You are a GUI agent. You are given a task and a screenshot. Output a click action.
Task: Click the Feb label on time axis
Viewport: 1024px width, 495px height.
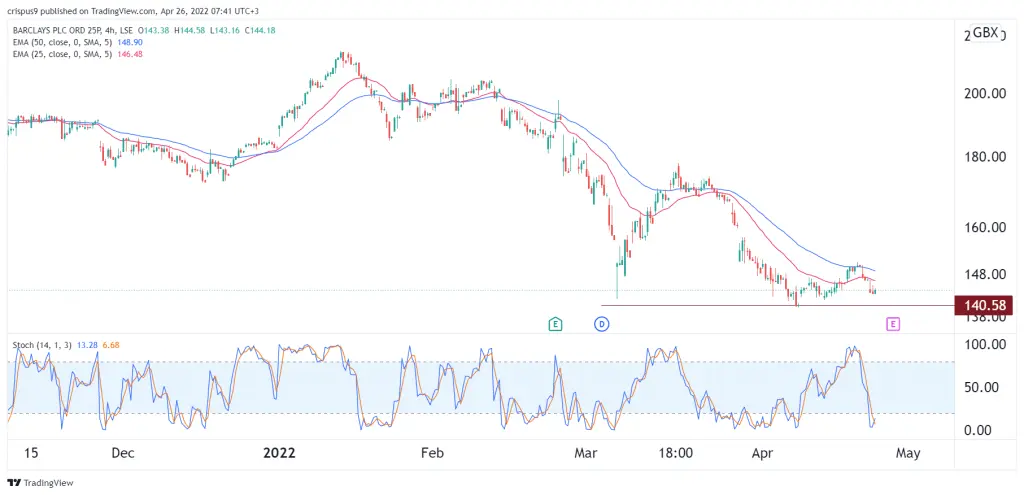433,453
